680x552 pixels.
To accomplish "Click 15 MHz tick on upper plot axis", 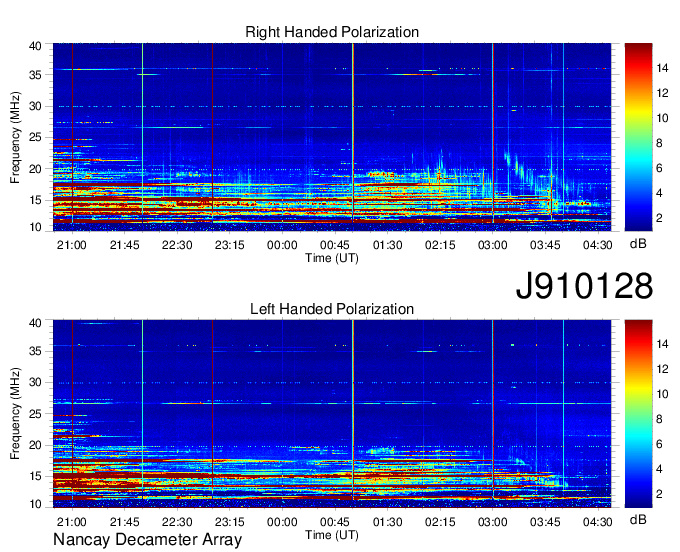I will point(36,200).
